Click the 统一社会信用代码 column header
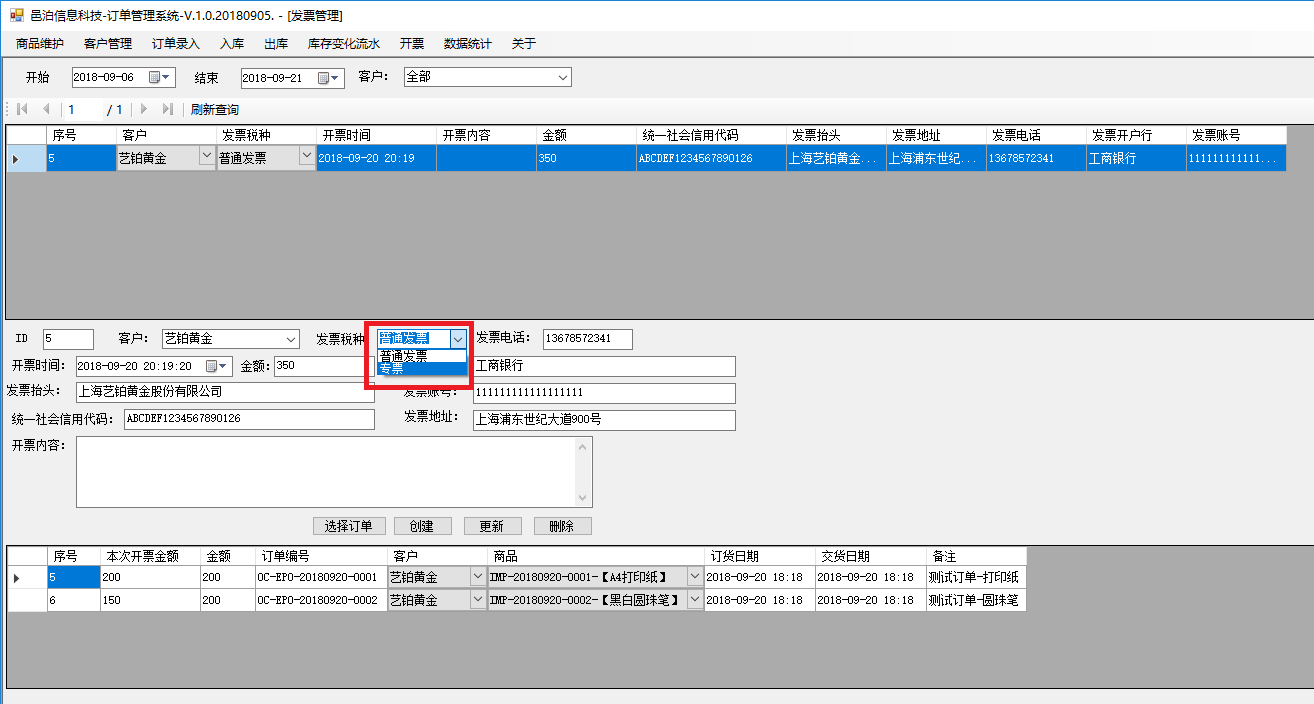The height and width of the screenshot is (704, 1314). [x=711, y=135]
